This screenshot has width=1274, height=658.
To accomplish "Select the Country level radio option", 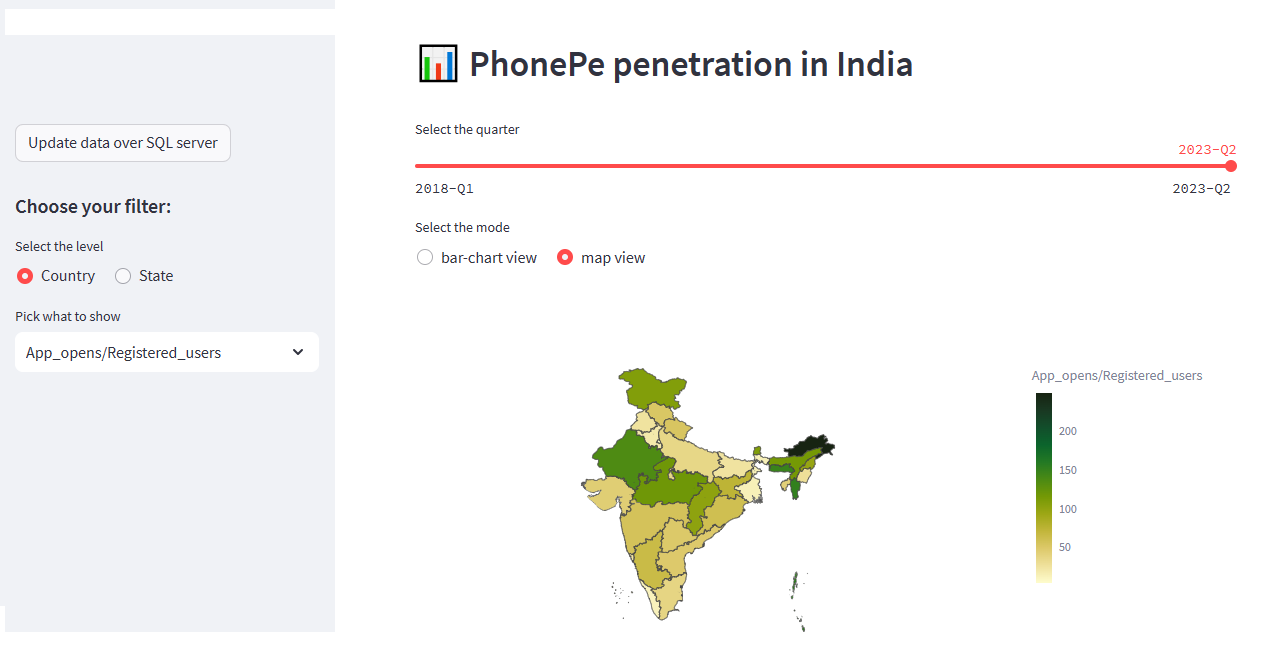I will click(x=25, y=276).
